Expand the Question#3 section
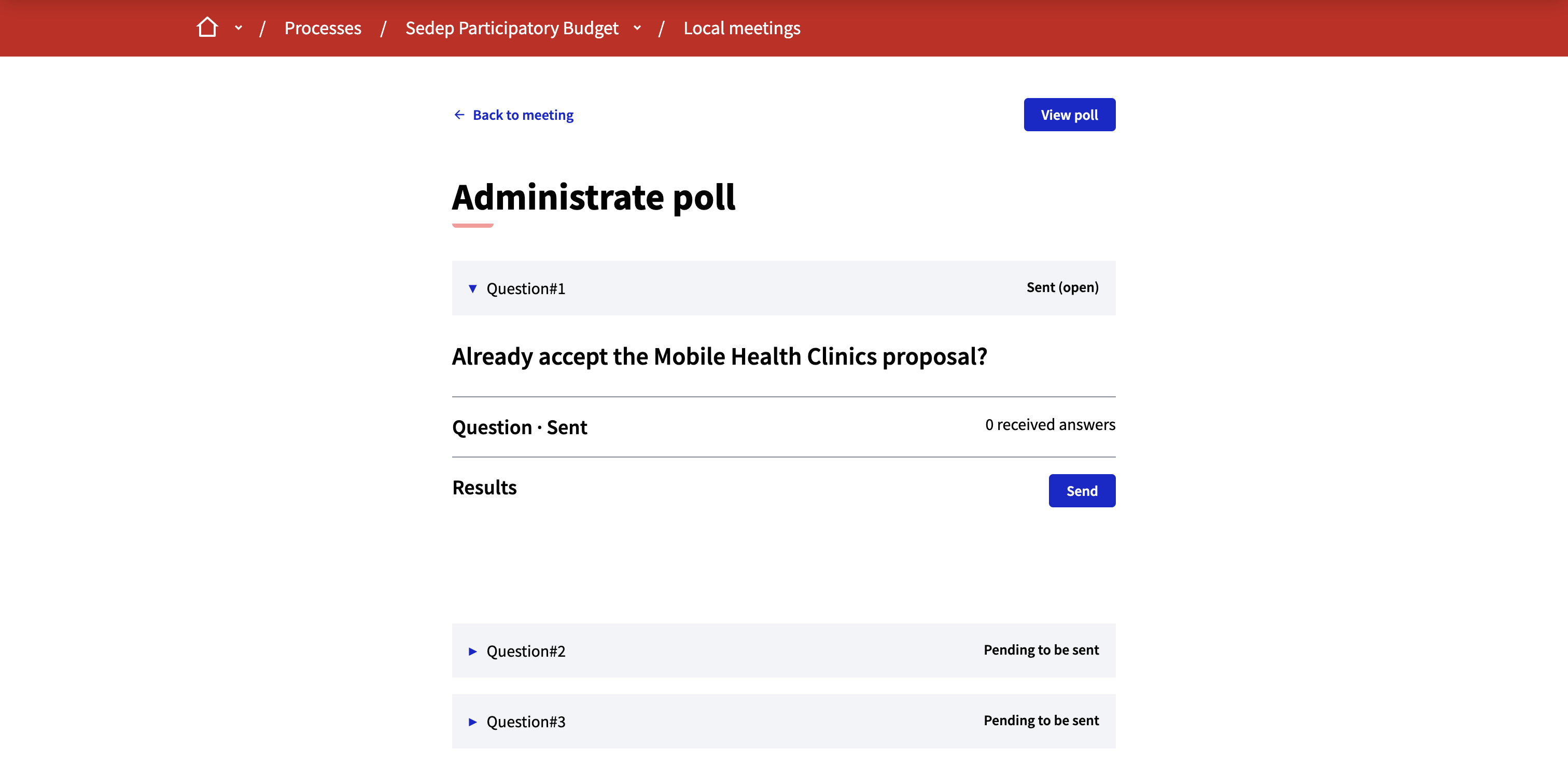The width and height of the screenshot is (1568, 775). [x=526, y=722]
